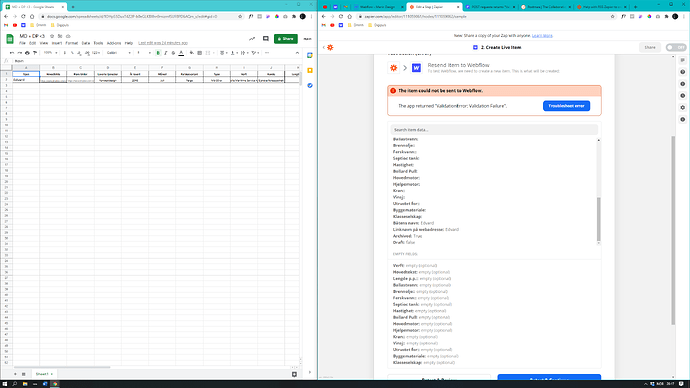Open the comment history icon in Sheets
The image size is (690, 388).
click(266, 39)
